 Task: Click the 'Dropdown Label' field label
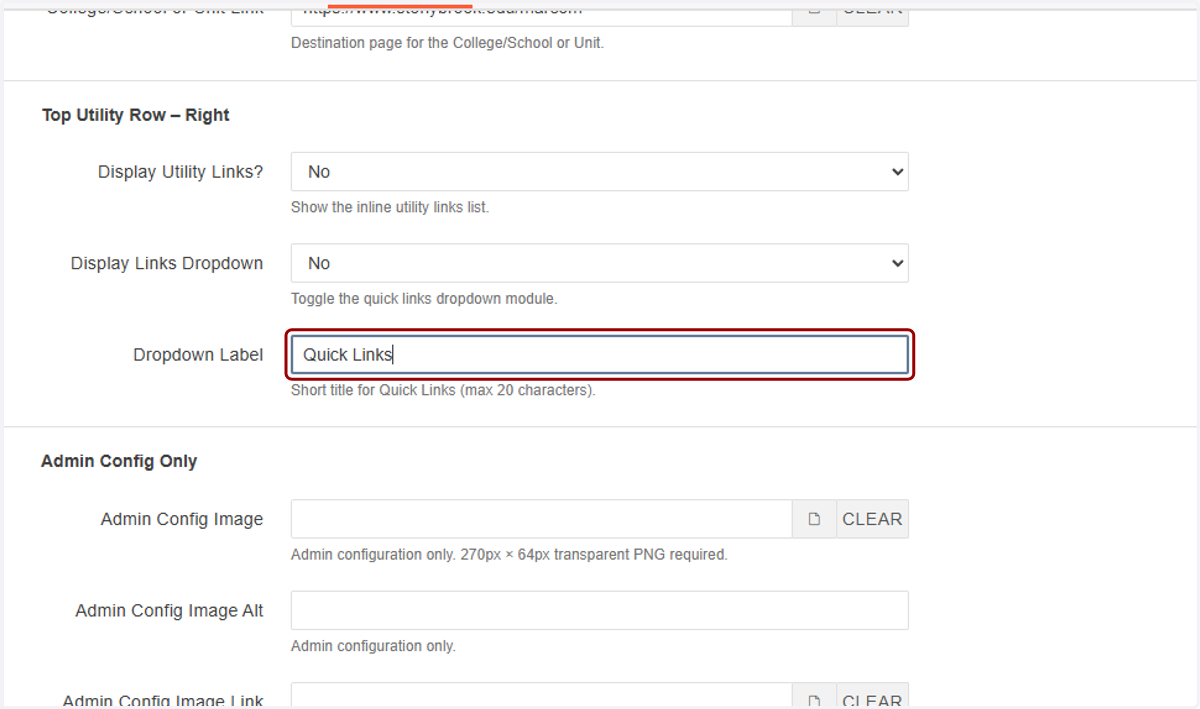pyautogui.click(x=198, y=355)
